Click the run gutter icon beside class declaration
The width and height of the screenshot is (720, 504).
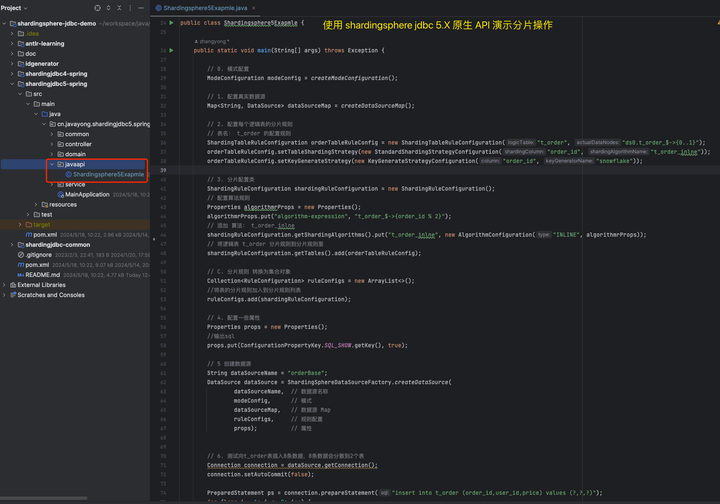171,21
